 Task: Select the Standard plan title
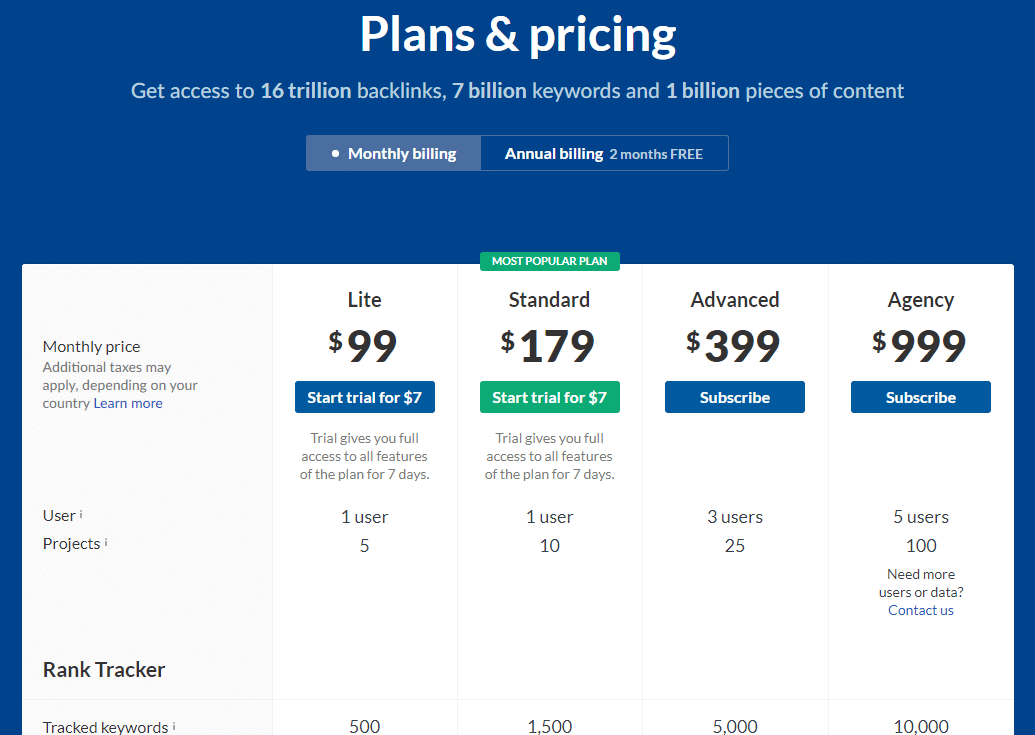pos(549,300)
